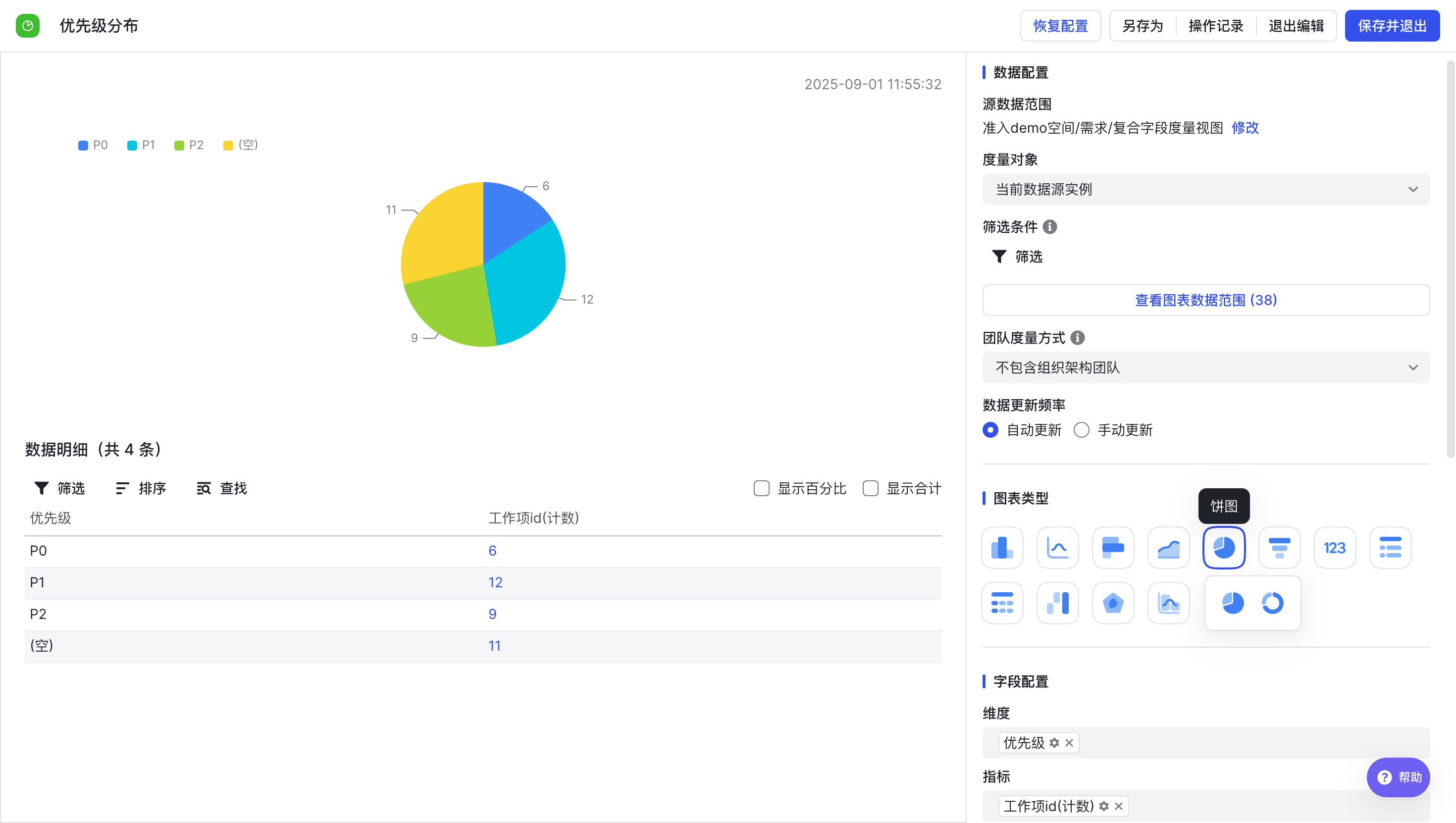Click the green chart logo icon
This screenshot has height=823, width=1456.
27,25
